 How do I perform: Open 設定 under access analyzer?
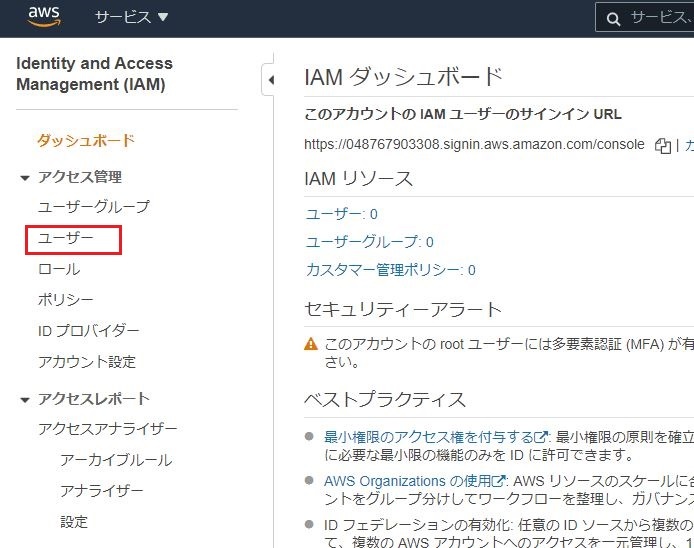pos(74,522)
